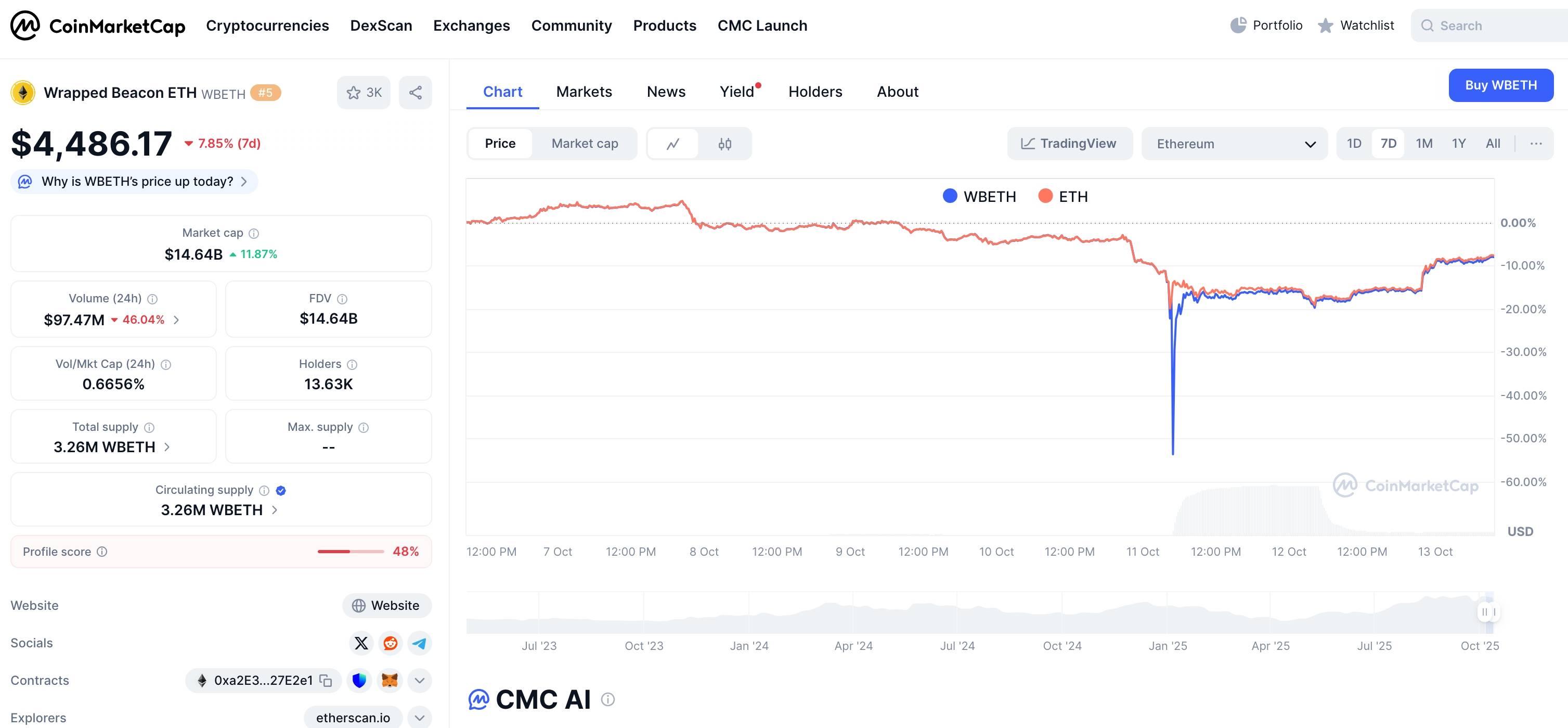Share Wrapped Beacon ETH via share icon
This screenshot has height=728, width=1568.
click(415, 93)
